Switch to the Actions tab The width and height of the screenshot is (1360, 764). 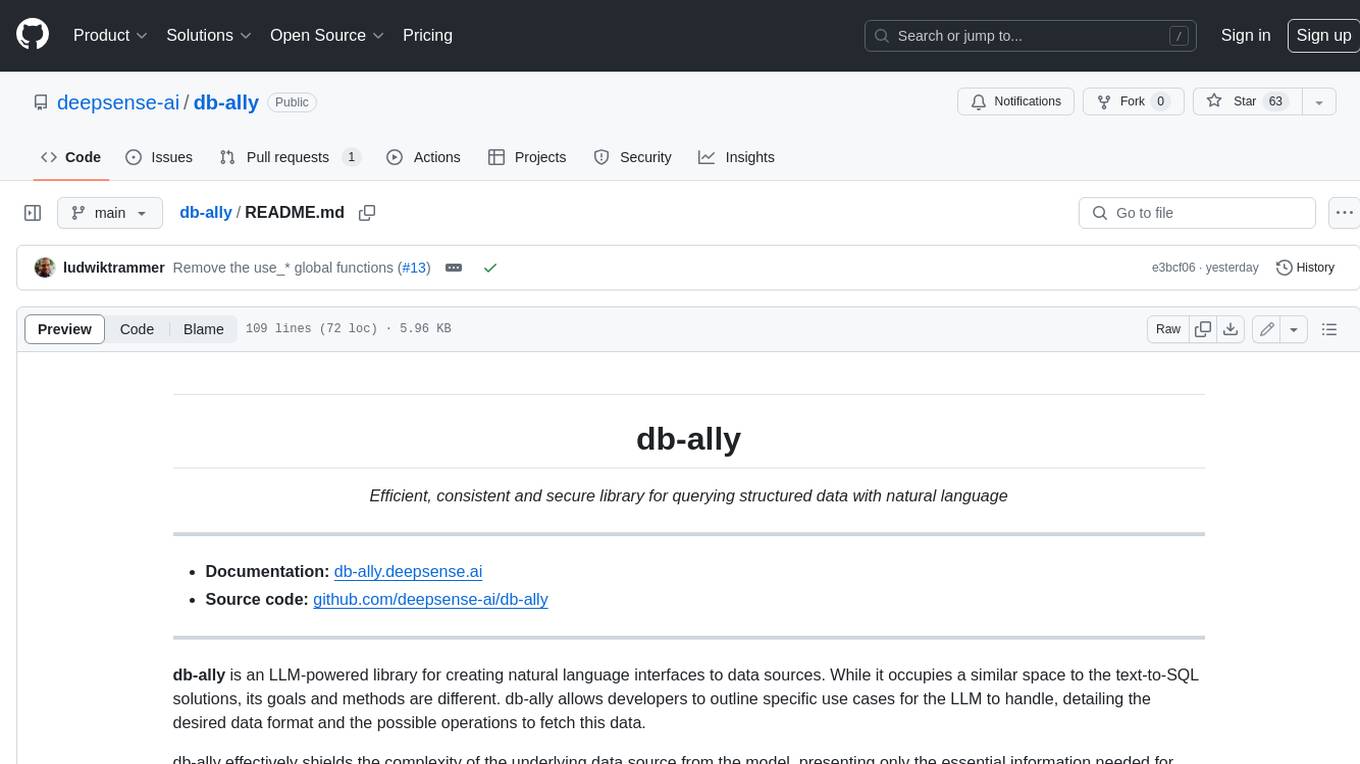point(423,157)
